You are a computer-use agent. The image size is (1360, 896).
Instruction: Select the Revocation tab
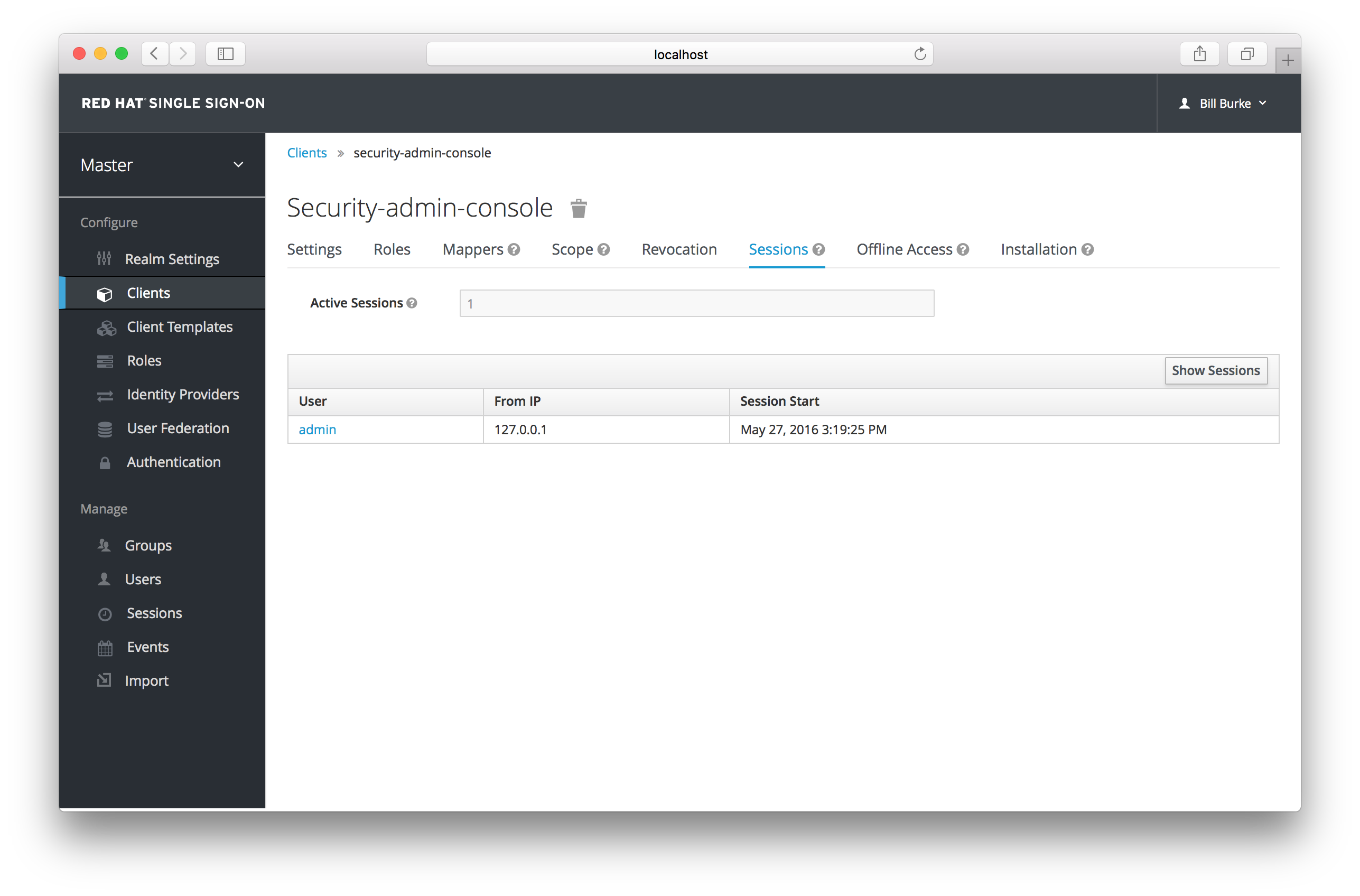[680, 249]
